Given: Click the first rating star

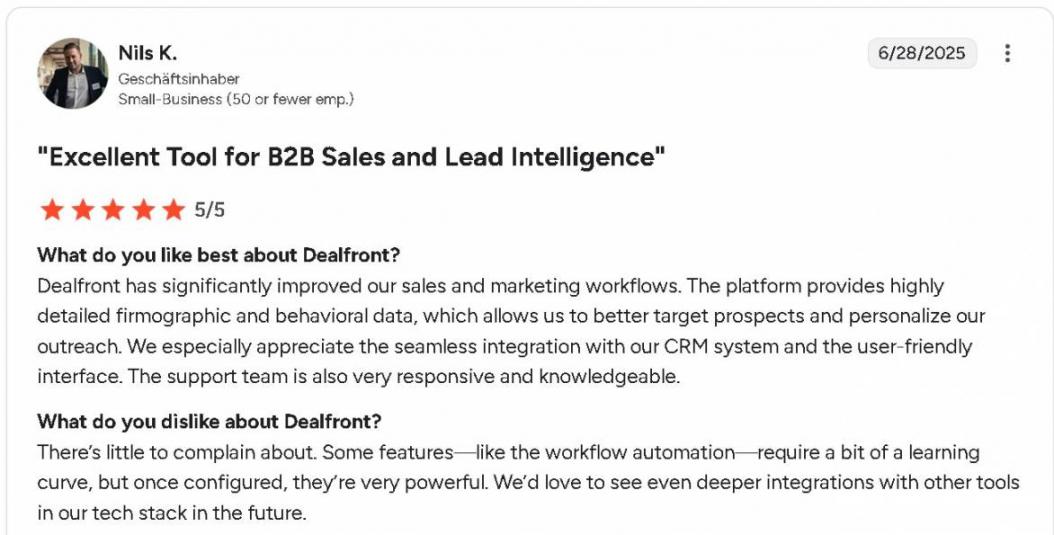Looking at the screenshot, I should [x=50, y=210].
